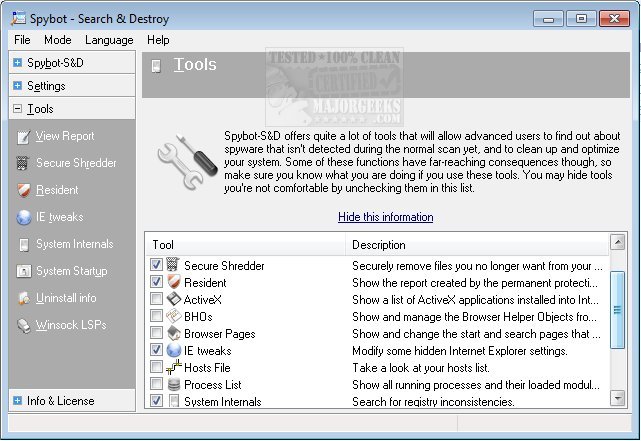Open the Help menu

pos(158,40)
